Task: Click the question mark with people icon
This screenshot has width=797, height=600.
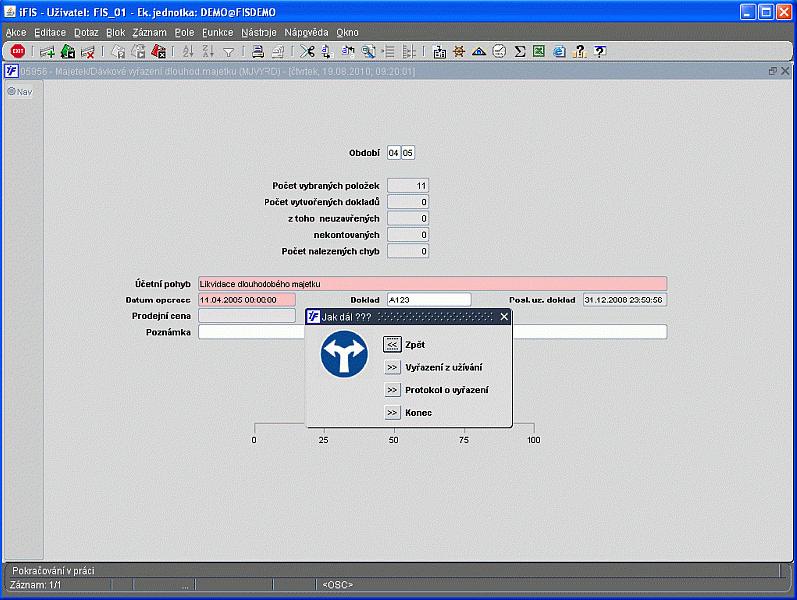Action: (x=579, y=51)
